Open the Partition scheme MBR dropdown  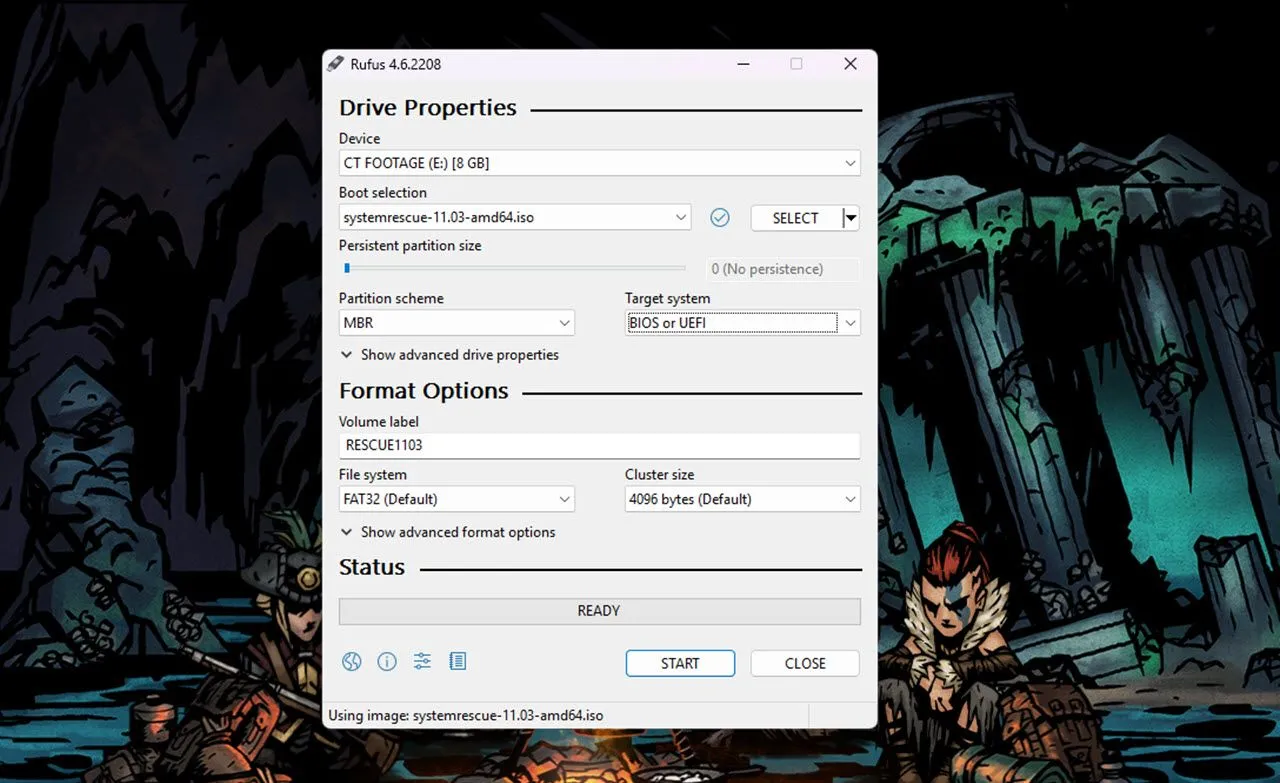point(457,323)
